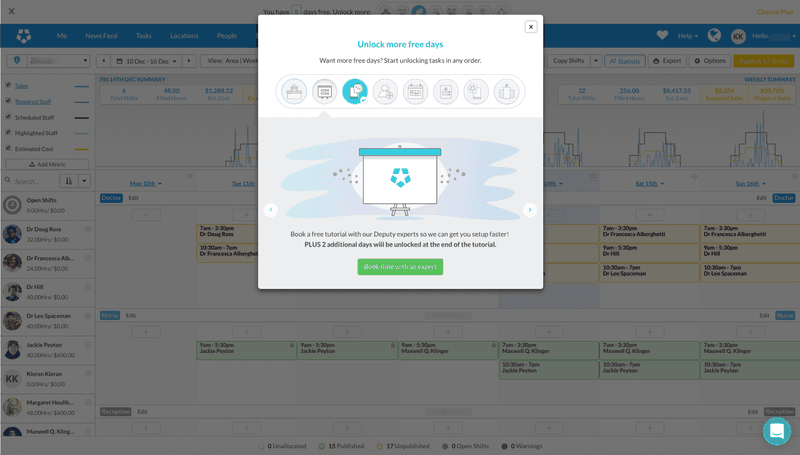Open options circle for Kieran Kieran
Screen dimensions: 800x455
coord(88,374)
